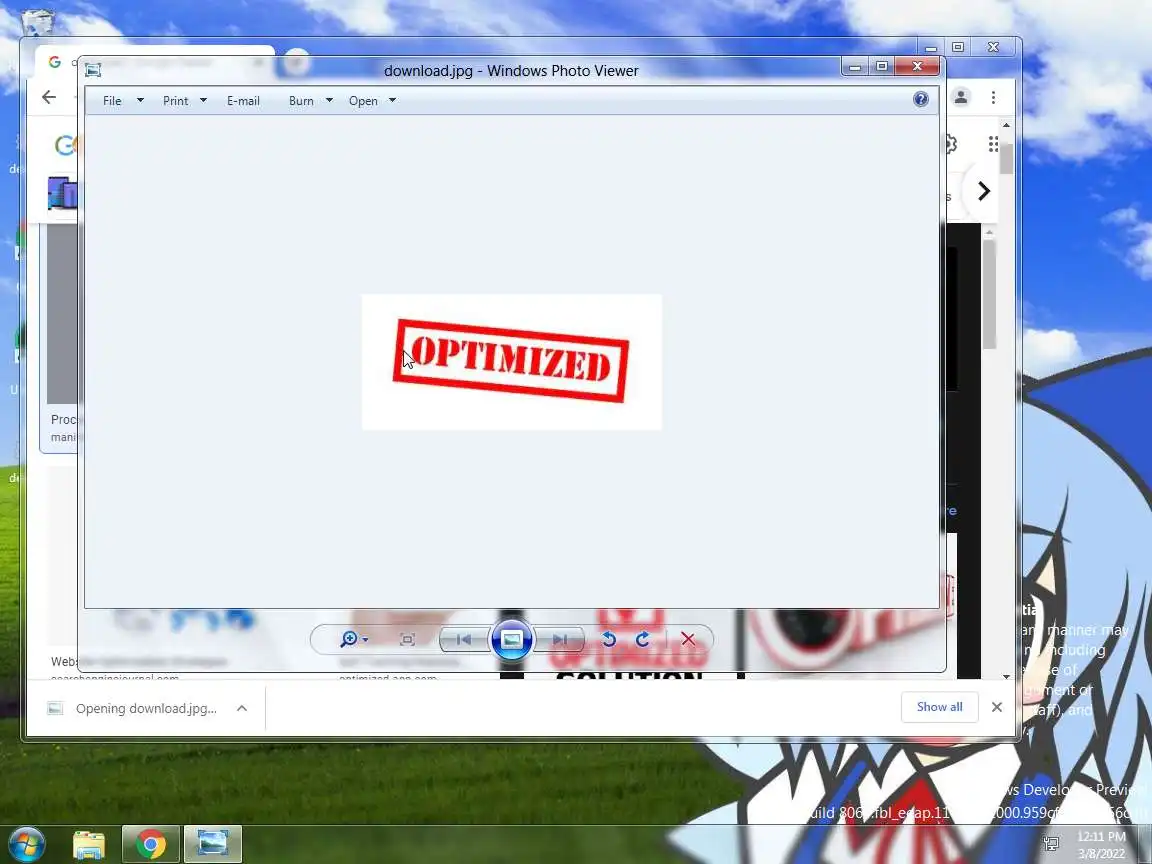Rotate image counterclockwise
Screen dimensions: 1152x864
coord(609,639)
